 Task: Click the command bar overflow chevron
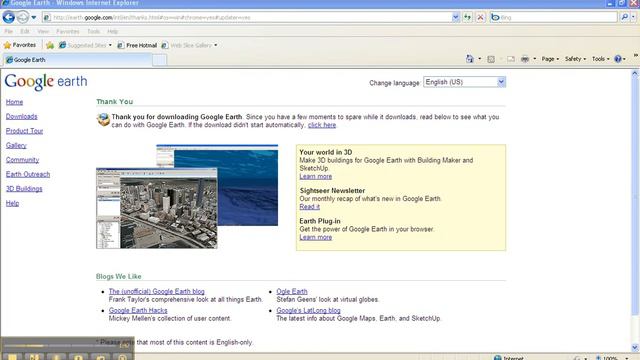pyautogui.click(x=636, y=55)
